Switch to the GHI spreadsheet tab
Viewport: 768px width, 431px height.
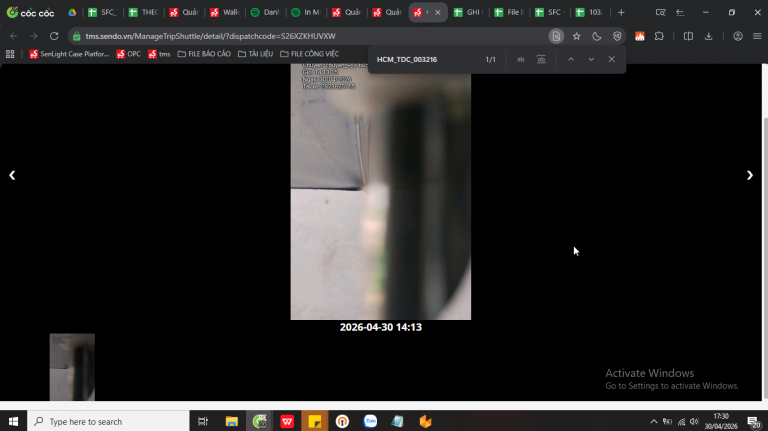point(468,13)
